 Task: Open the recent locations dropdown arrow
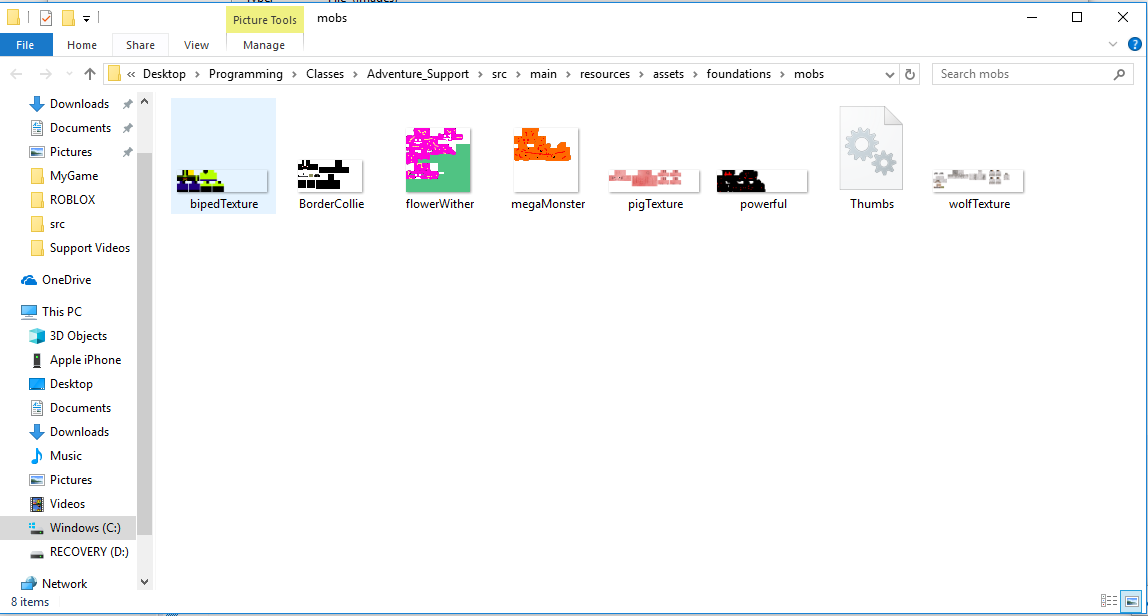70,74
